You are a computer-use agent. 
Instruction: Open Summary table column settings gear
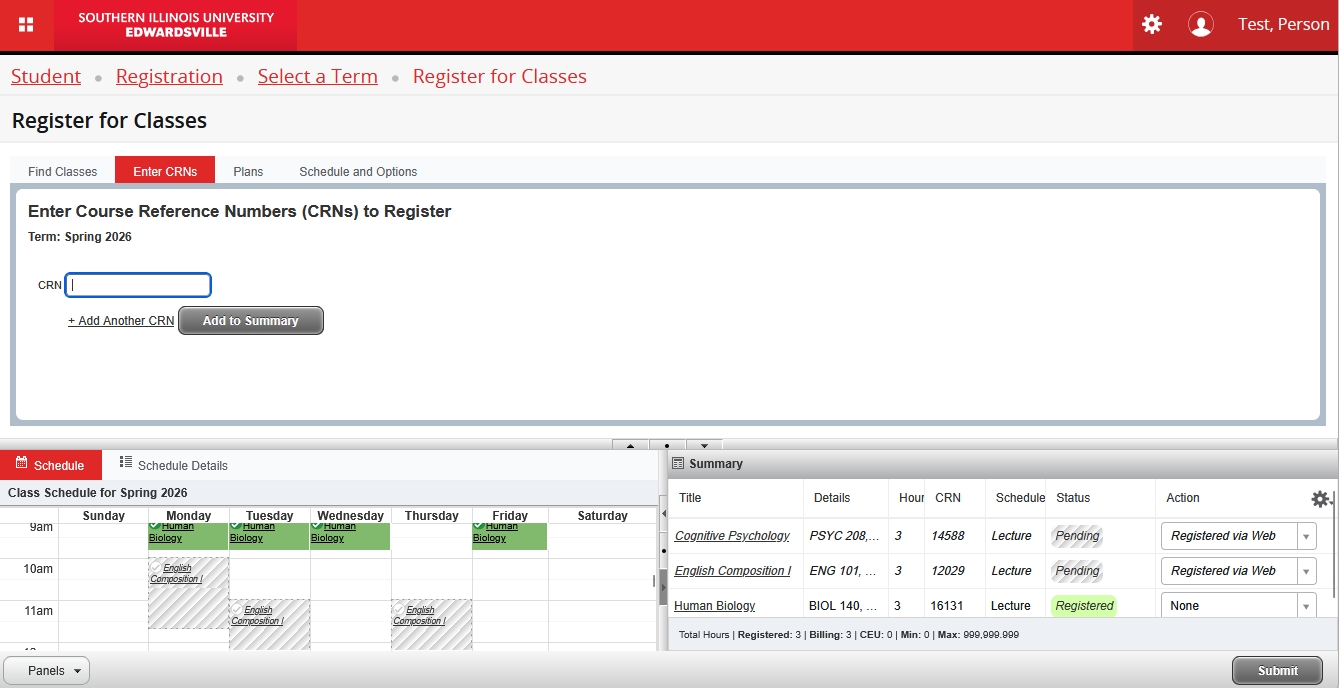(1320, 498)
